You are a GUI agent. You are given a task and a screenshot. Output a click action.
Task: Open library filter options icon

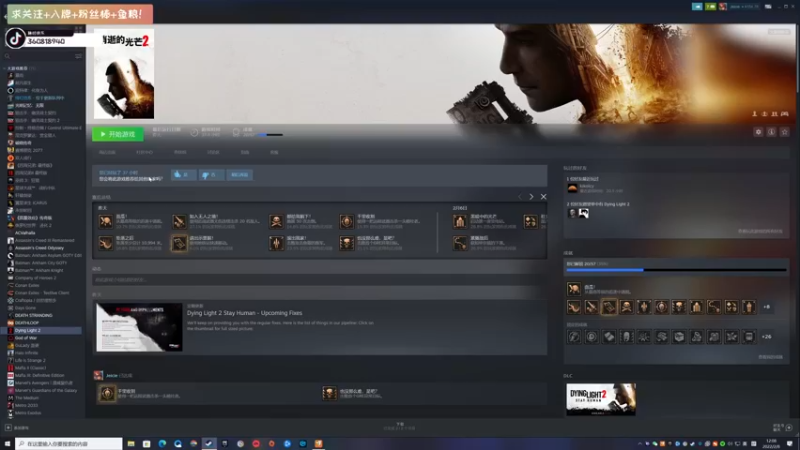coord(78,56)
